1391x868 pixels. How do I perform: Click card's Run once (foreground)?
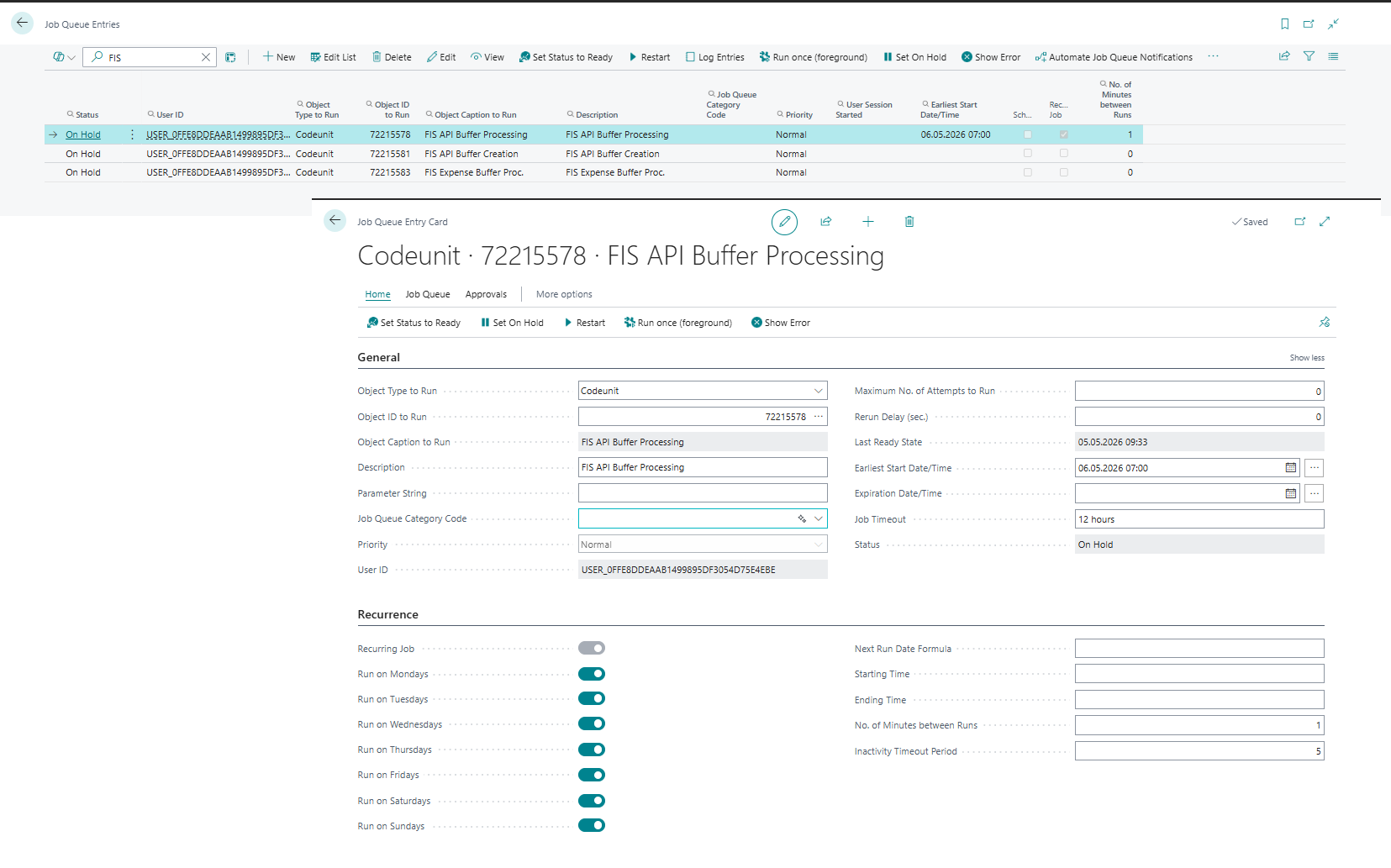click(x=677, y=323)
